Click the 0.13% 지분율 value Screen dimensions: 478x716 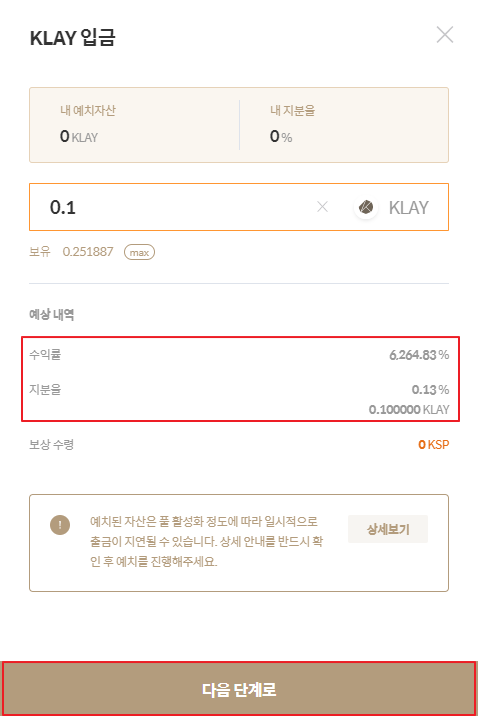(x=430, y=390)
